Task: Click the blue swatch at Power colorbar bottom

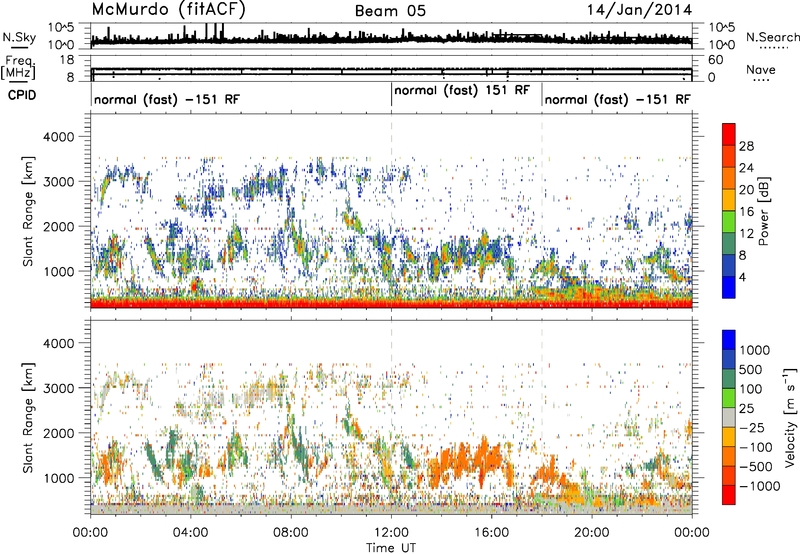Action: point(729,287)
